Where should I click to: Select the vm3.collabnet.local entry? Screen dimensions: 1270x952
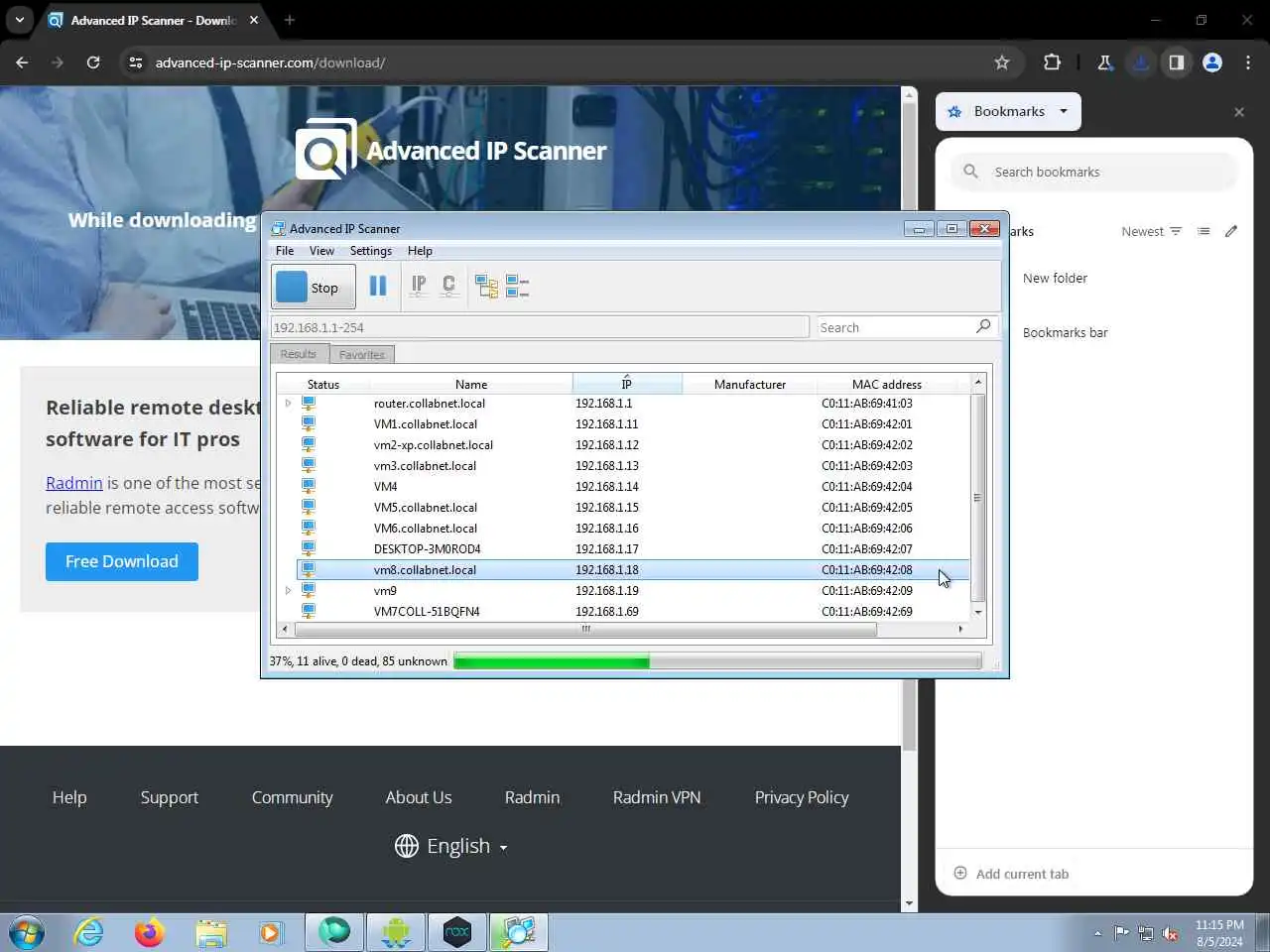click(x=425, y=466)
